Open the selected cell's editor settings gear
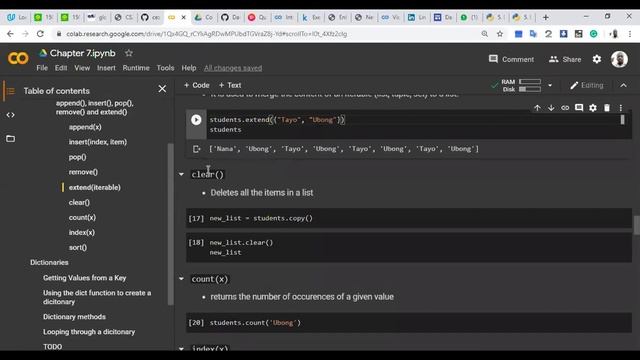 593,108
